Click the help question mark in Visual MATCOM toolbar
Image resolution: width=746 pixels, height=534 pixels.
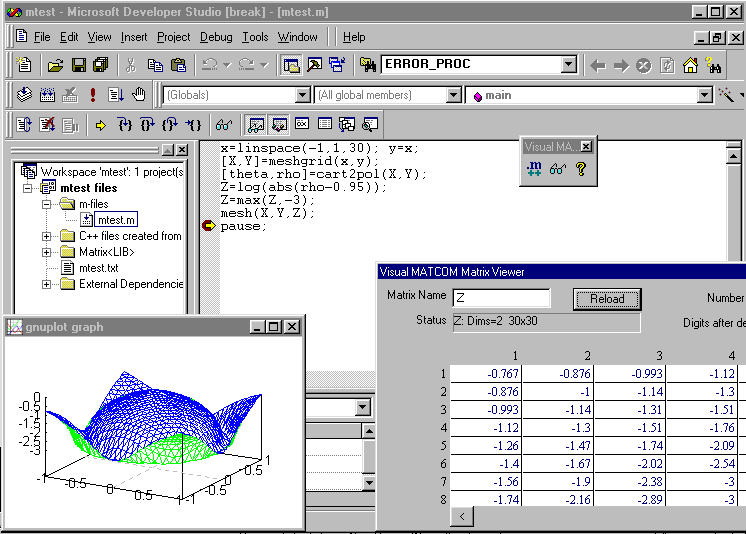pyautogui.click(x=579, y=169)
